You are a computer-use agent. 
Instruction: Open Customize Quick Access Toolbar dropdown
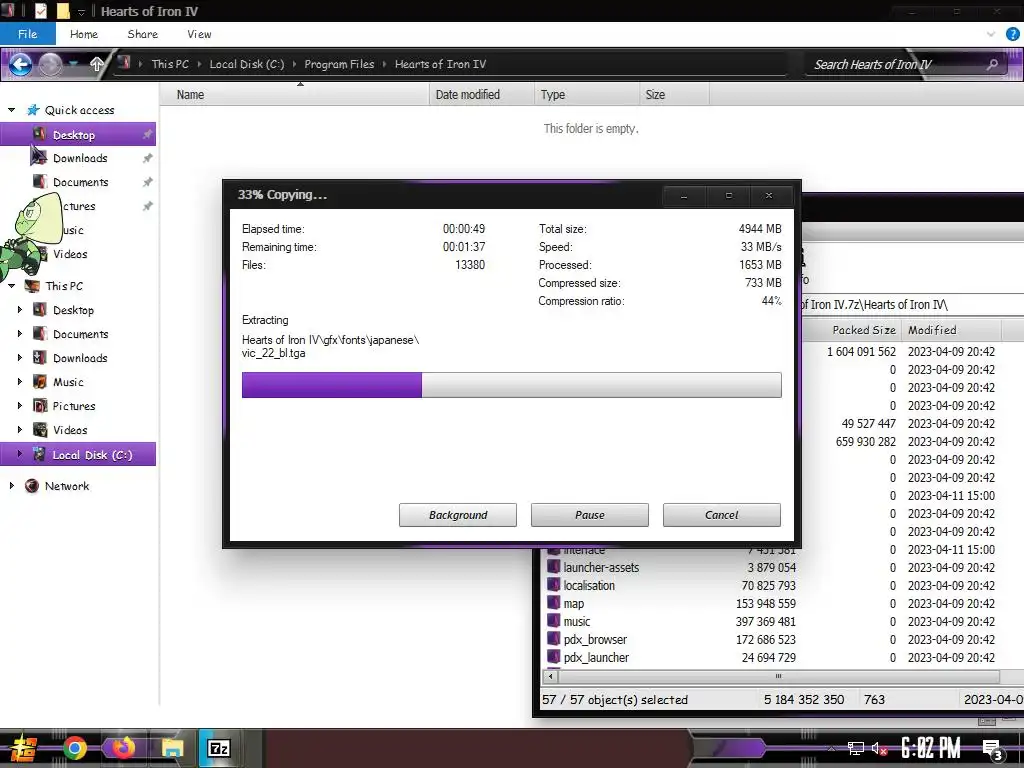(81, 12)
